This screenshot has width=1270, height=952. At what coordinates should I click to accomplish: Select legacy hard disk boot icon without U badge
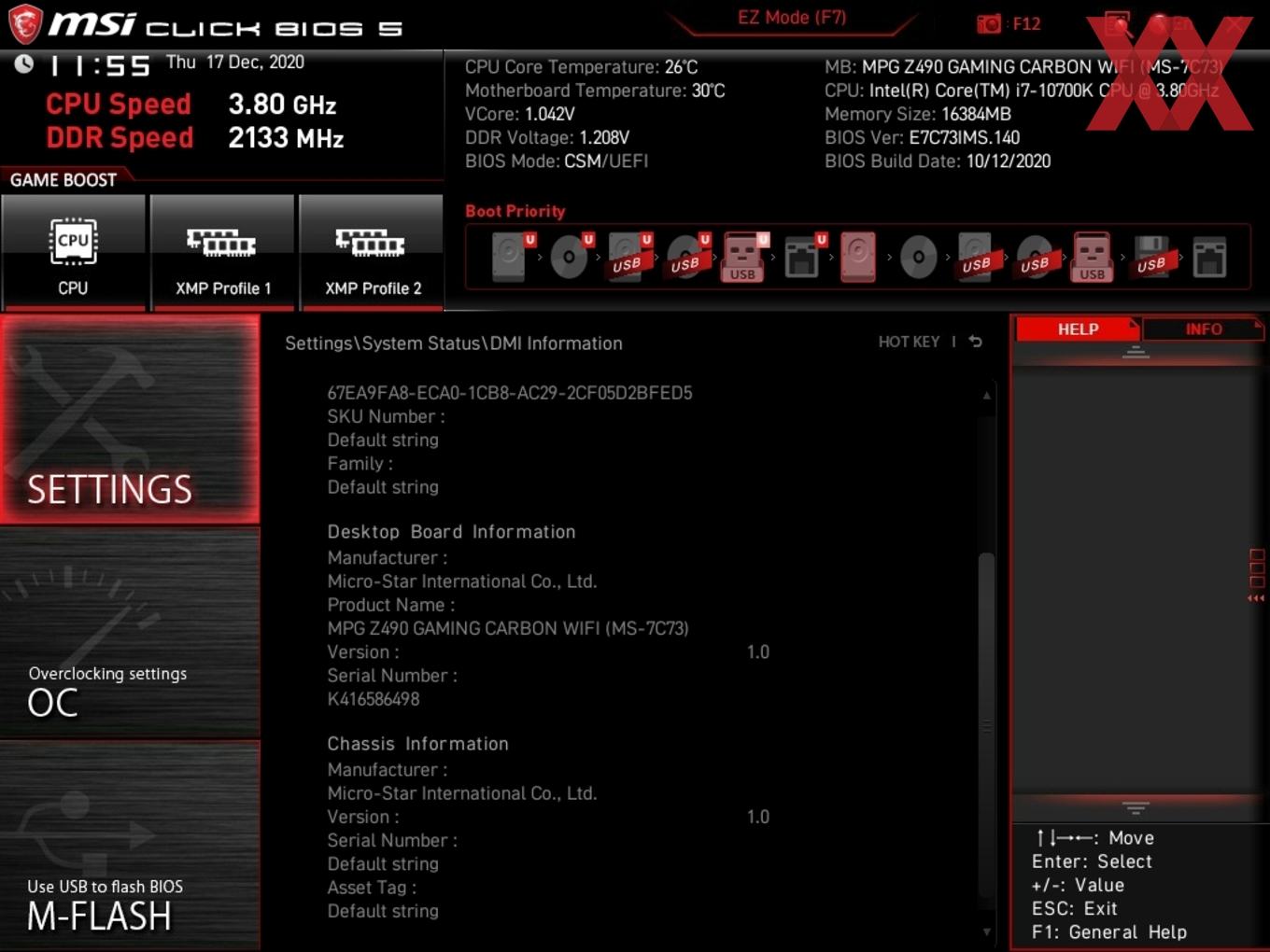tap(858, 257)
